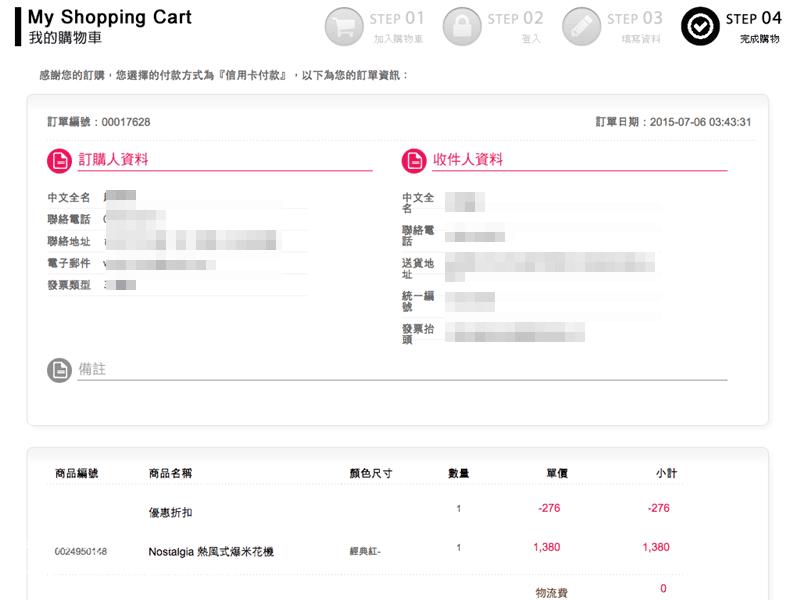Viewport: 800px width, 600px height.
Task: Click the 加入購物車 caption under Step 01
Action: (x=398, y=39)
